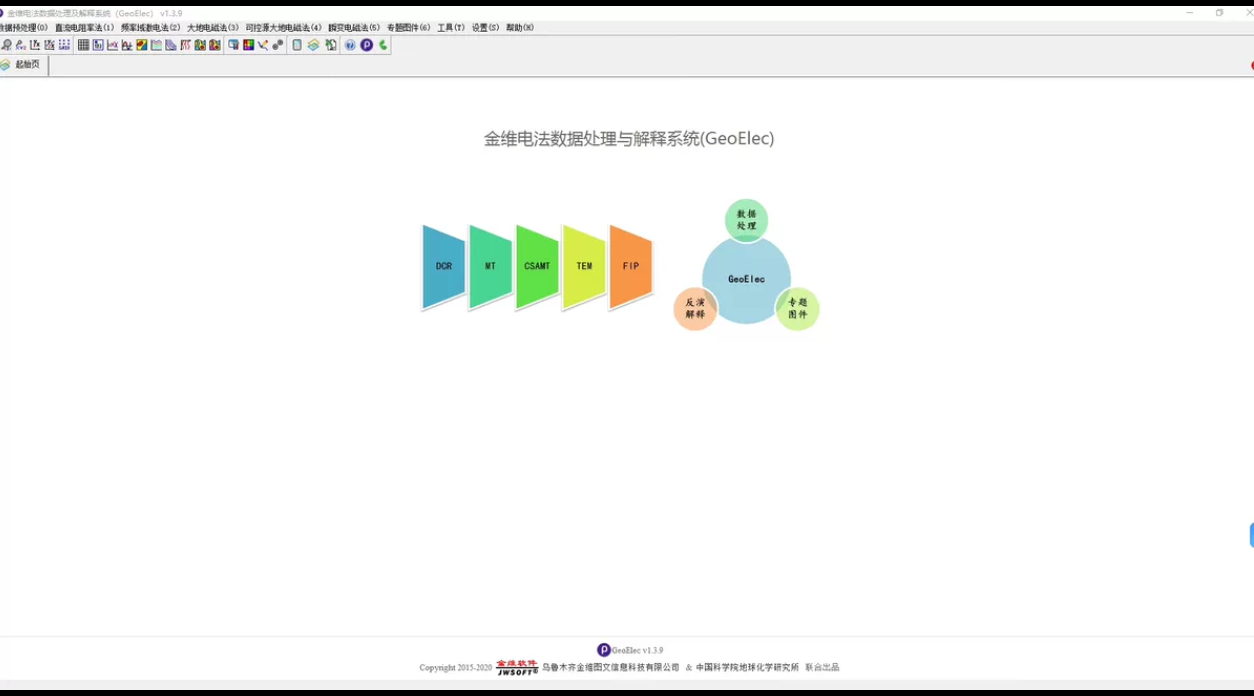Click the blue-gray slope section icon
This screenshot has width=1254, height=696.
point(171,45)
